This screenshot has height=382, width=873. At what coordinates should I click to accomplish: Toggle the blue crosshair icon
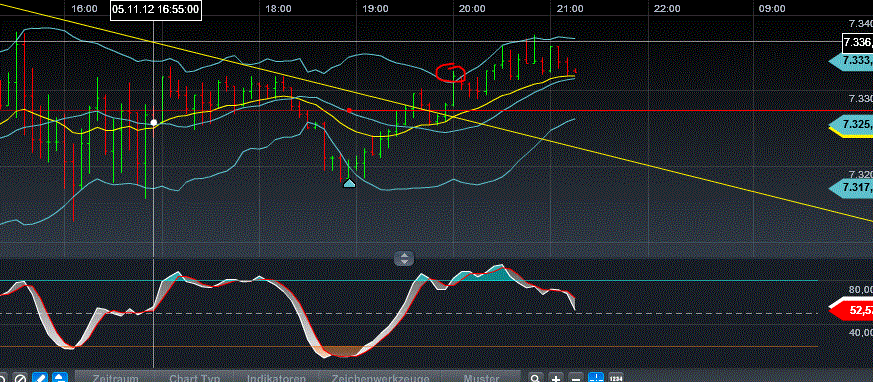[596, 378]
